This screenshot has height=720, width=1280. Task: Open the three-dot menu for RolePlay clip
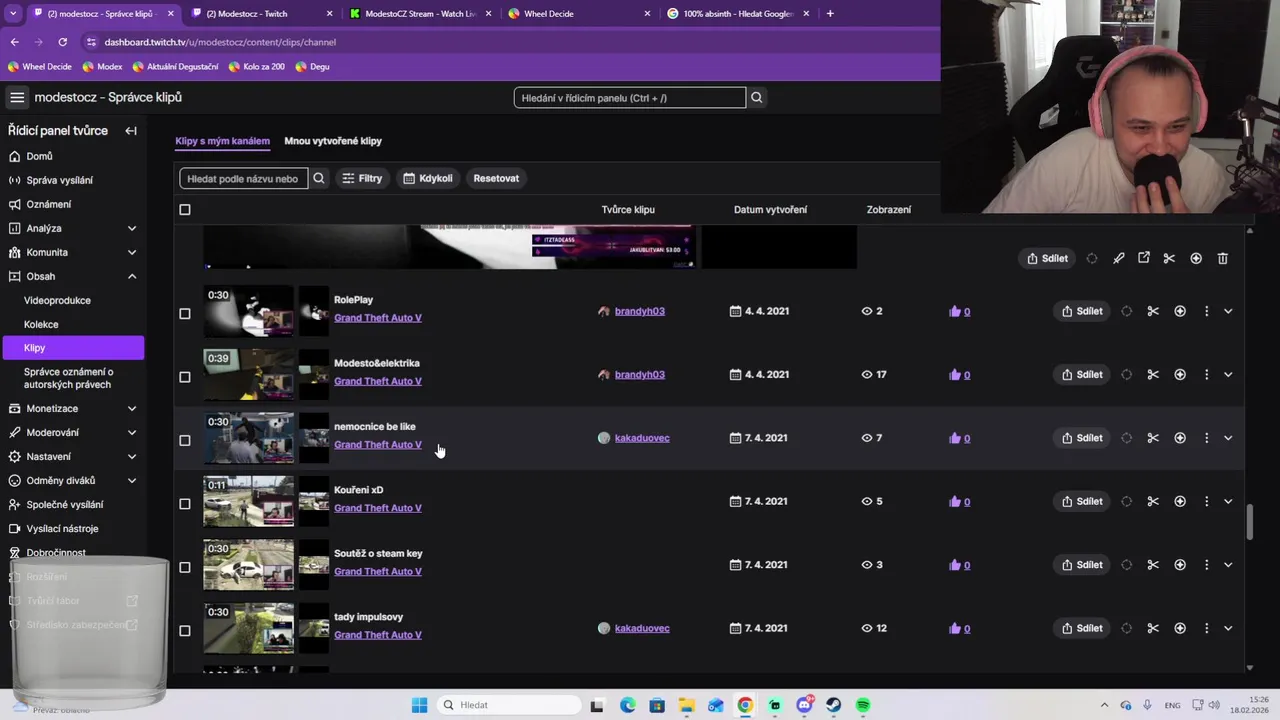[1206, 311]
